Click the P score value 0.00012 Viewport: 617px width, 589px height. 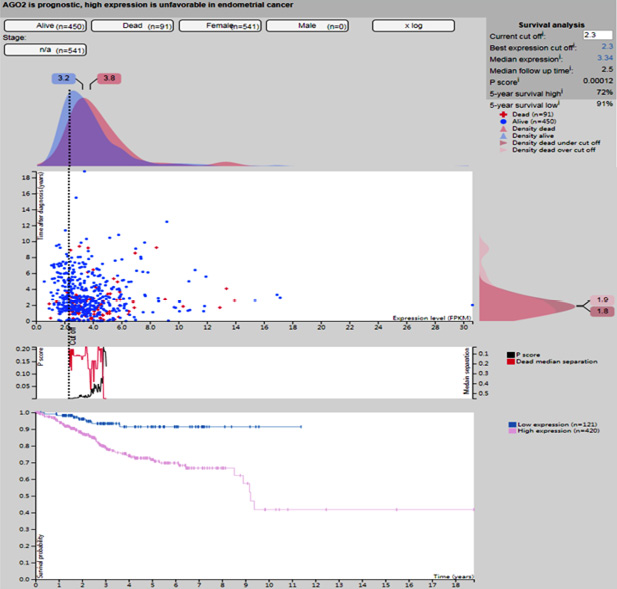pos(598,81)
